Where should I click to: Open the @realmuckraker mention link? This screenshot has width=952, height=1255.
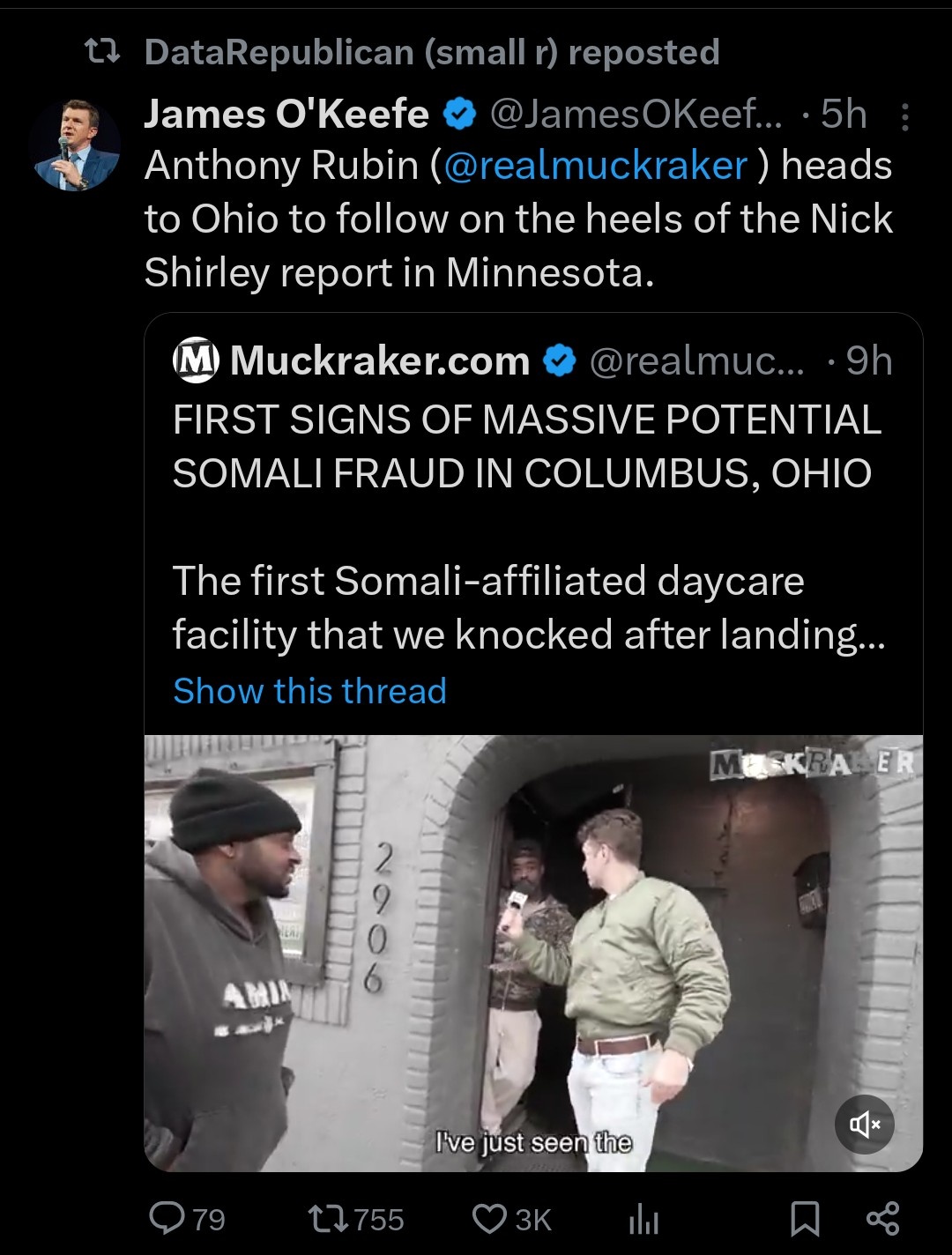[596, 166]
